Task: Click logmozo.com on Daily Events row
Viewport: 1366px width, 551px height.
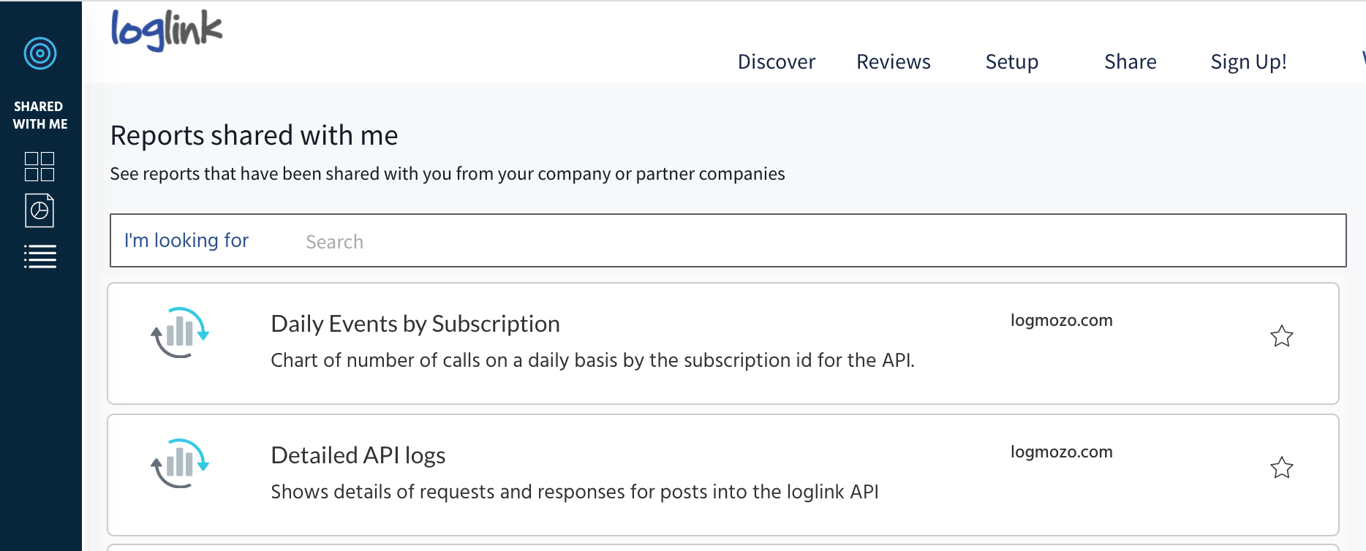Action: tap(1061, 321)
